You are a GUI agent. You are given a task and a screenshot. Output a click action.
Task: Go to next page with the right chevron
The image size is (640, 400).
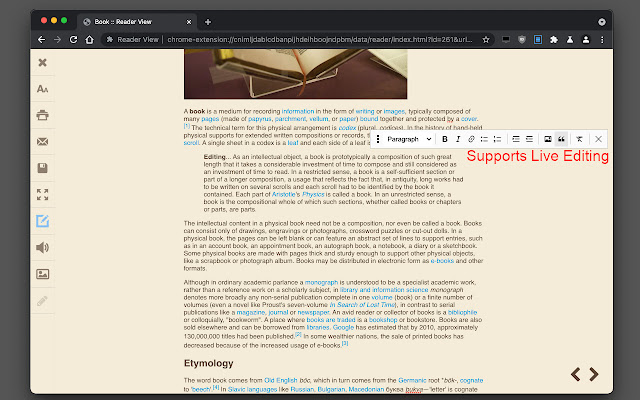594,374
